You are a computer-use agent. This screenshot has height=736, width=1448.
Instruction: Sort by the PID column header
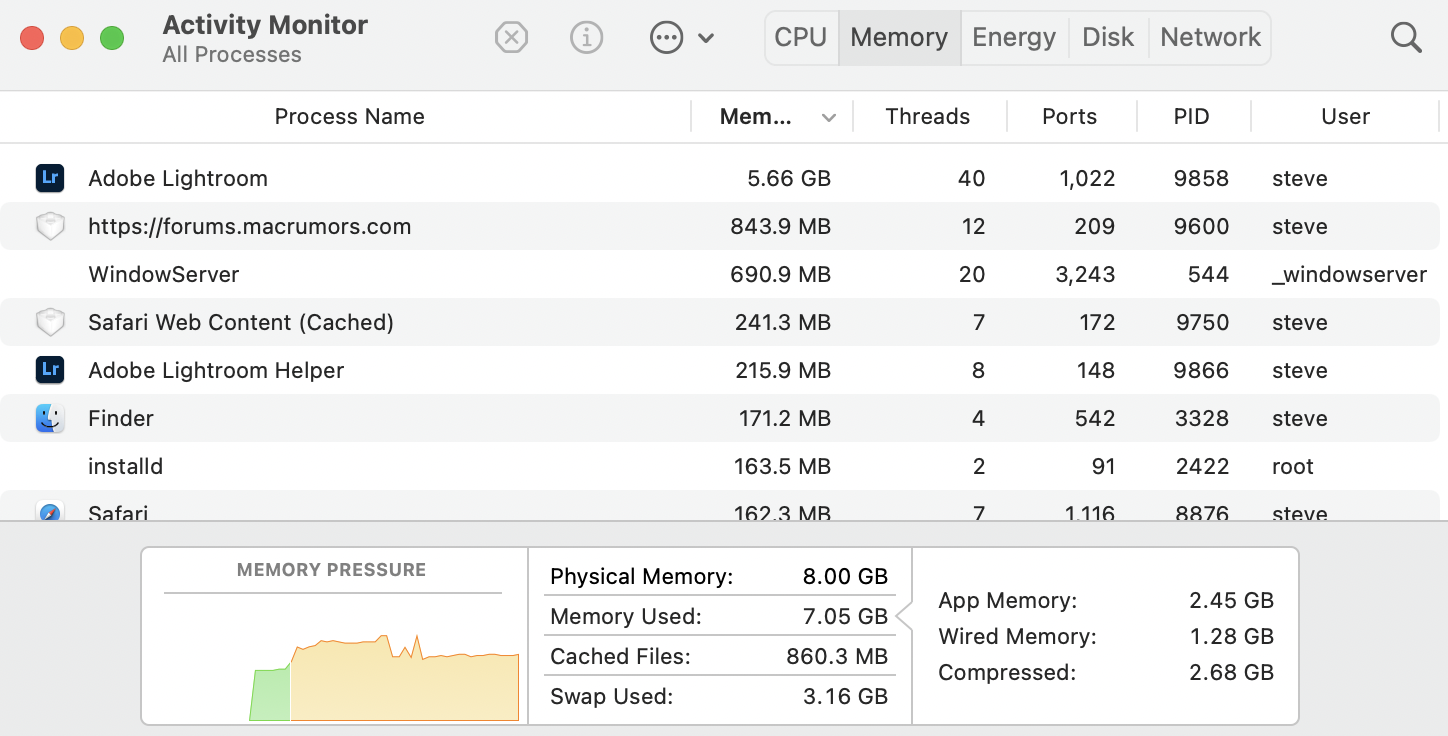1191,117
